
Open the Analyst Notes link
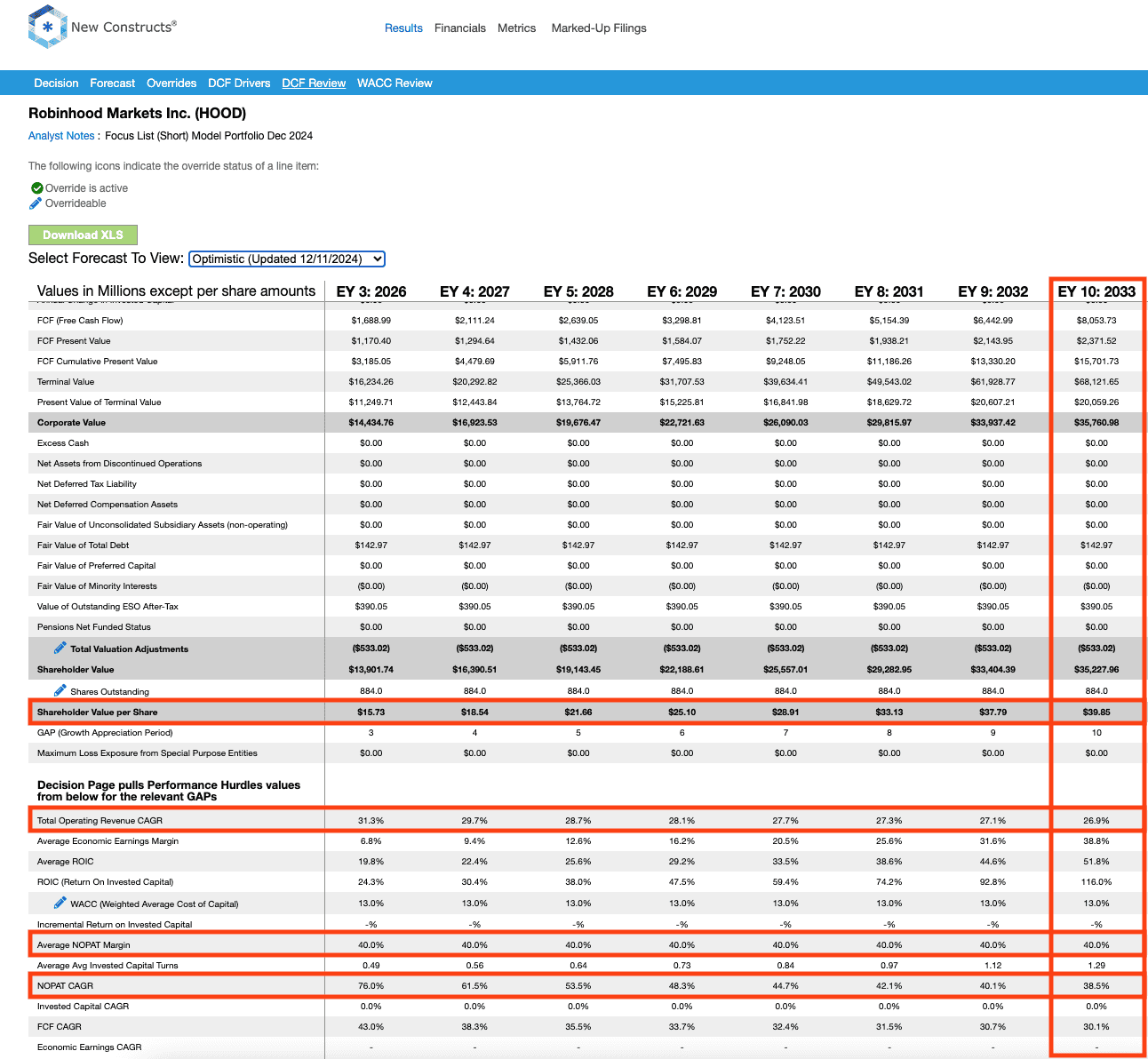point(61,136)
